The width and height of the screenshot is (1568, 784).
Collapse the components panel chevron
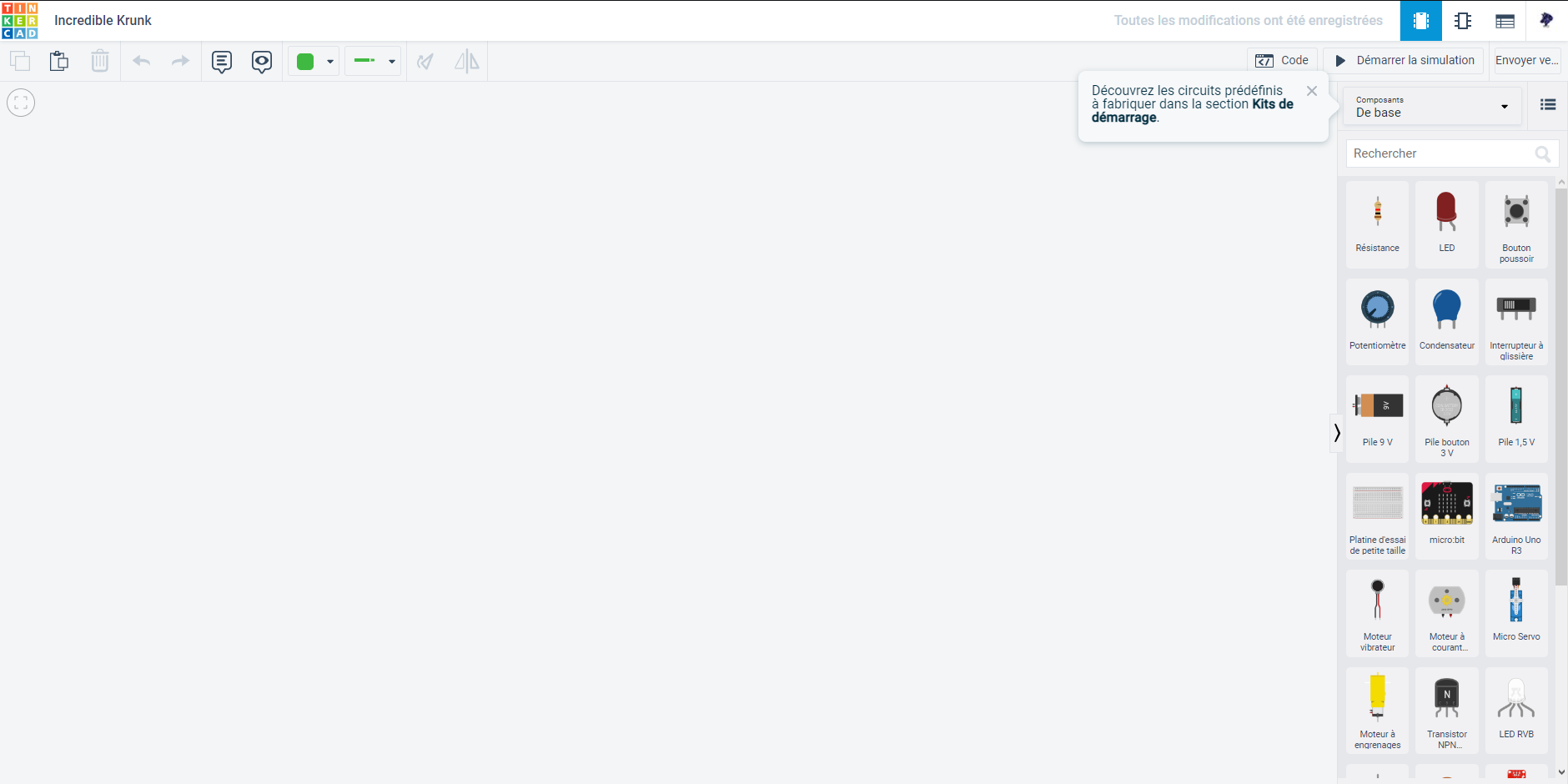[1337, 433]
